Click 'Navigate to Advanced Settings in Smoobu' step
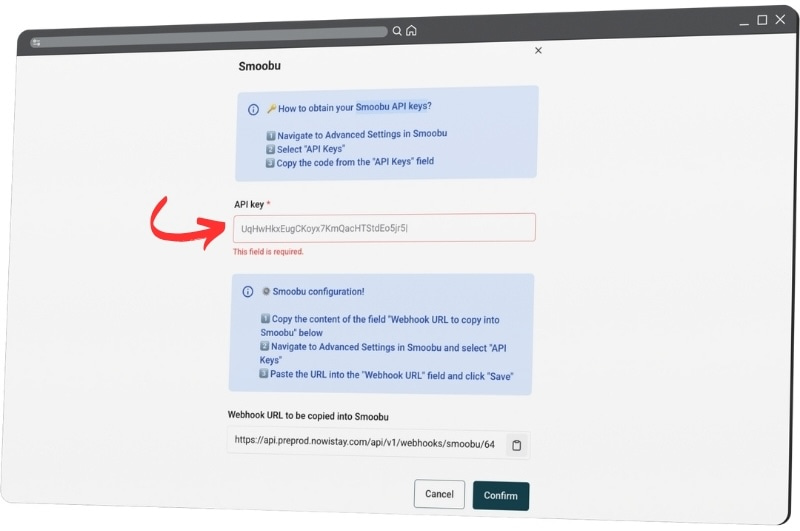The image size is (800, 531). 357,134
